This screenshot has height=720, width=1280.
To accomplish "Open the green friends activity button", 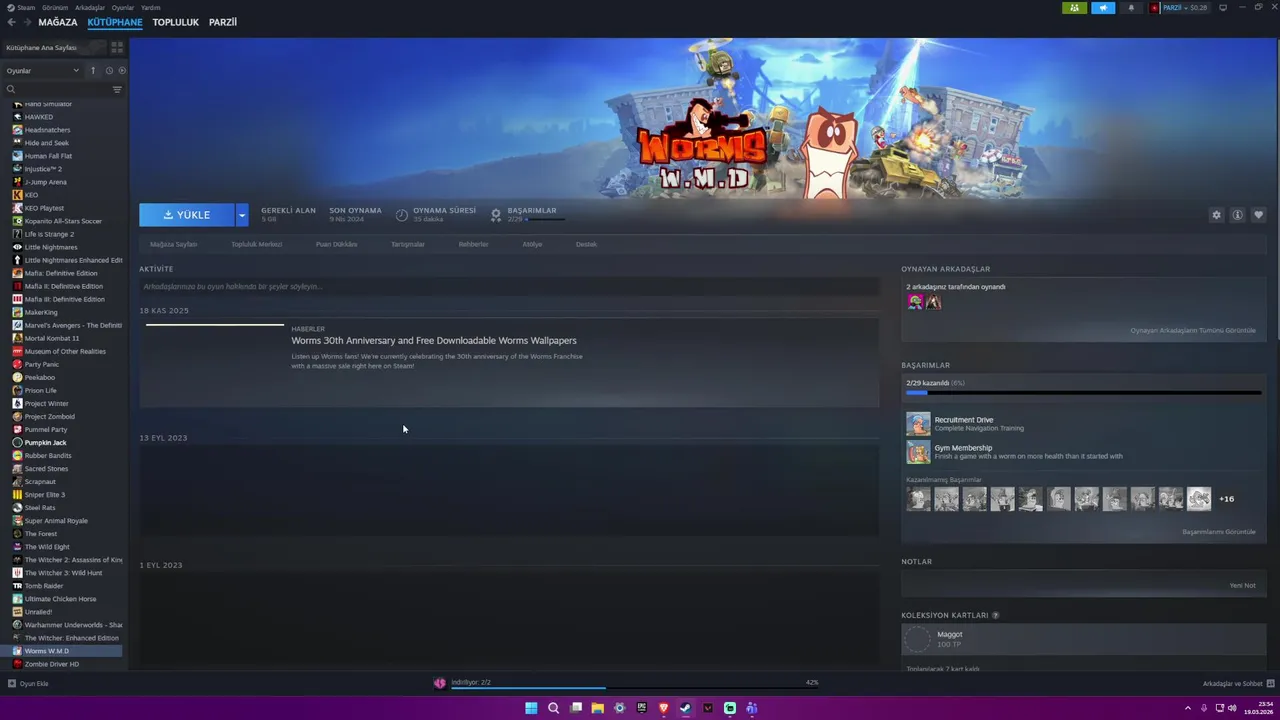I will (x=1075, y=8).
